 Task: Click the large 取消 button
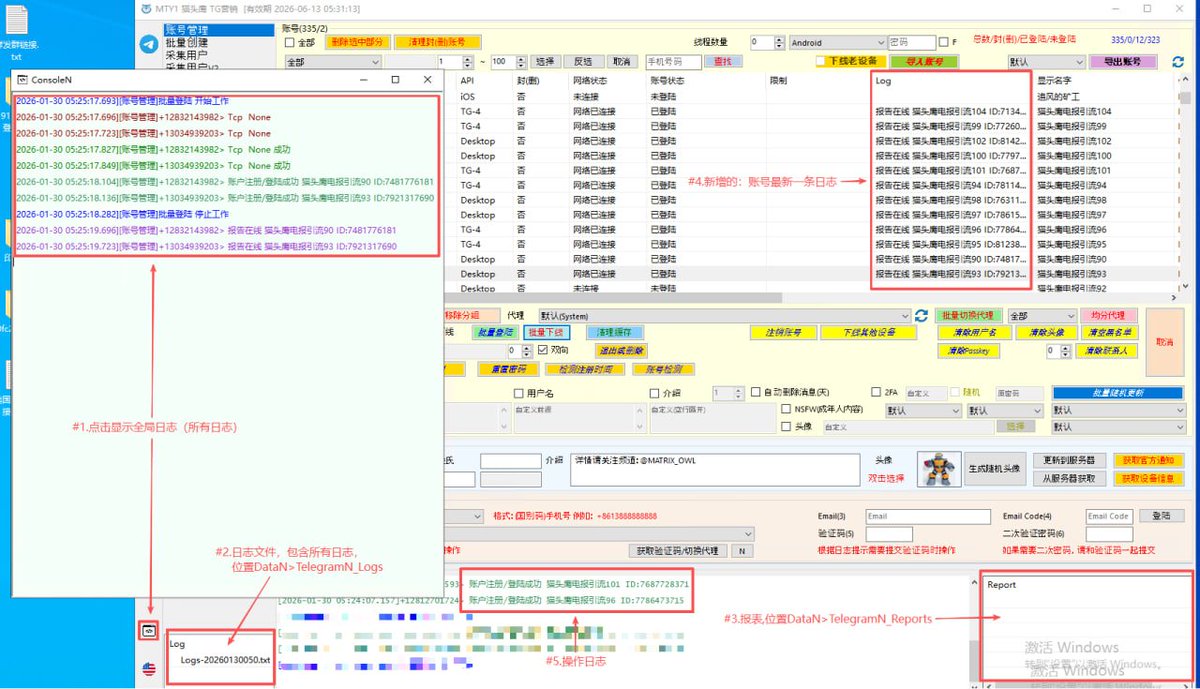tap(1164, 340)
